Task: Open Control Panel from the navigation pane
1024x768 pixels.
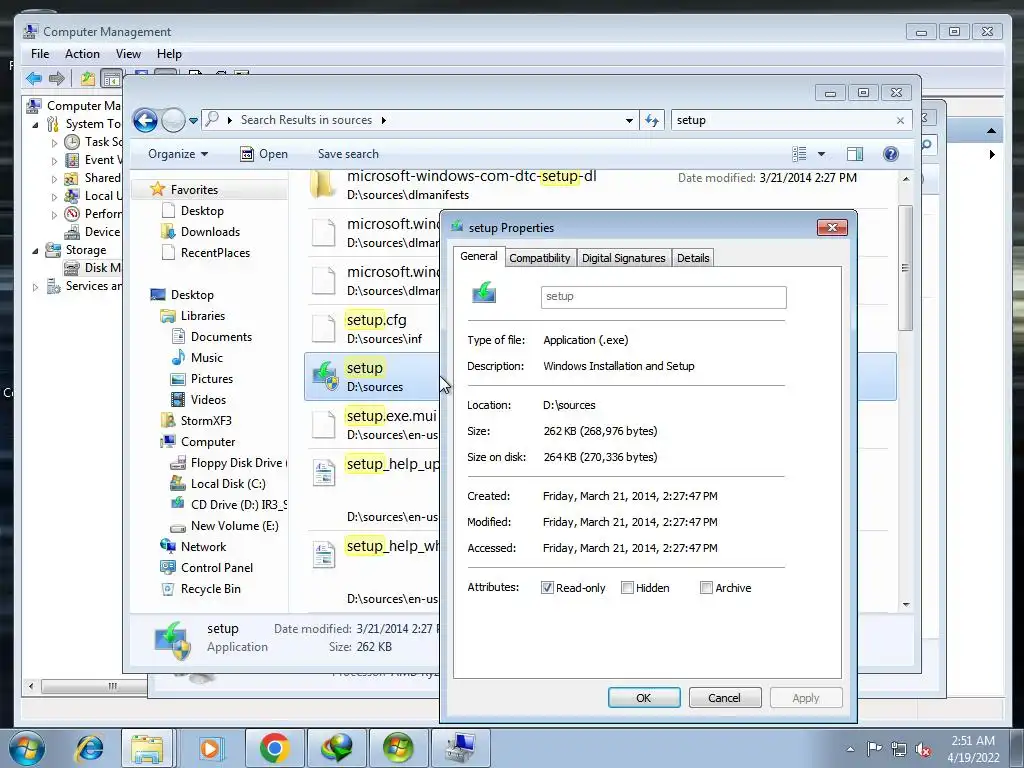Action: click(217, 568)
